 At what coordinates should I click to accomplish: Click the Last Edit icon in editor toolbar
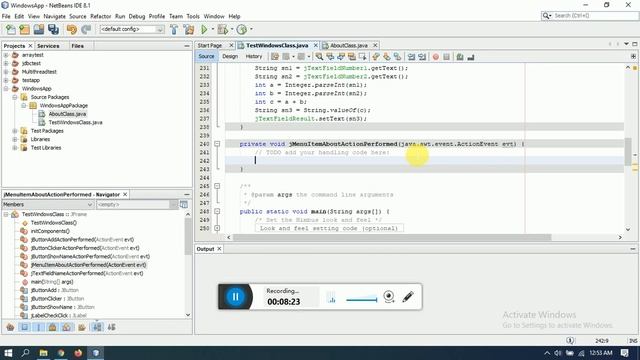pos(275,57)
